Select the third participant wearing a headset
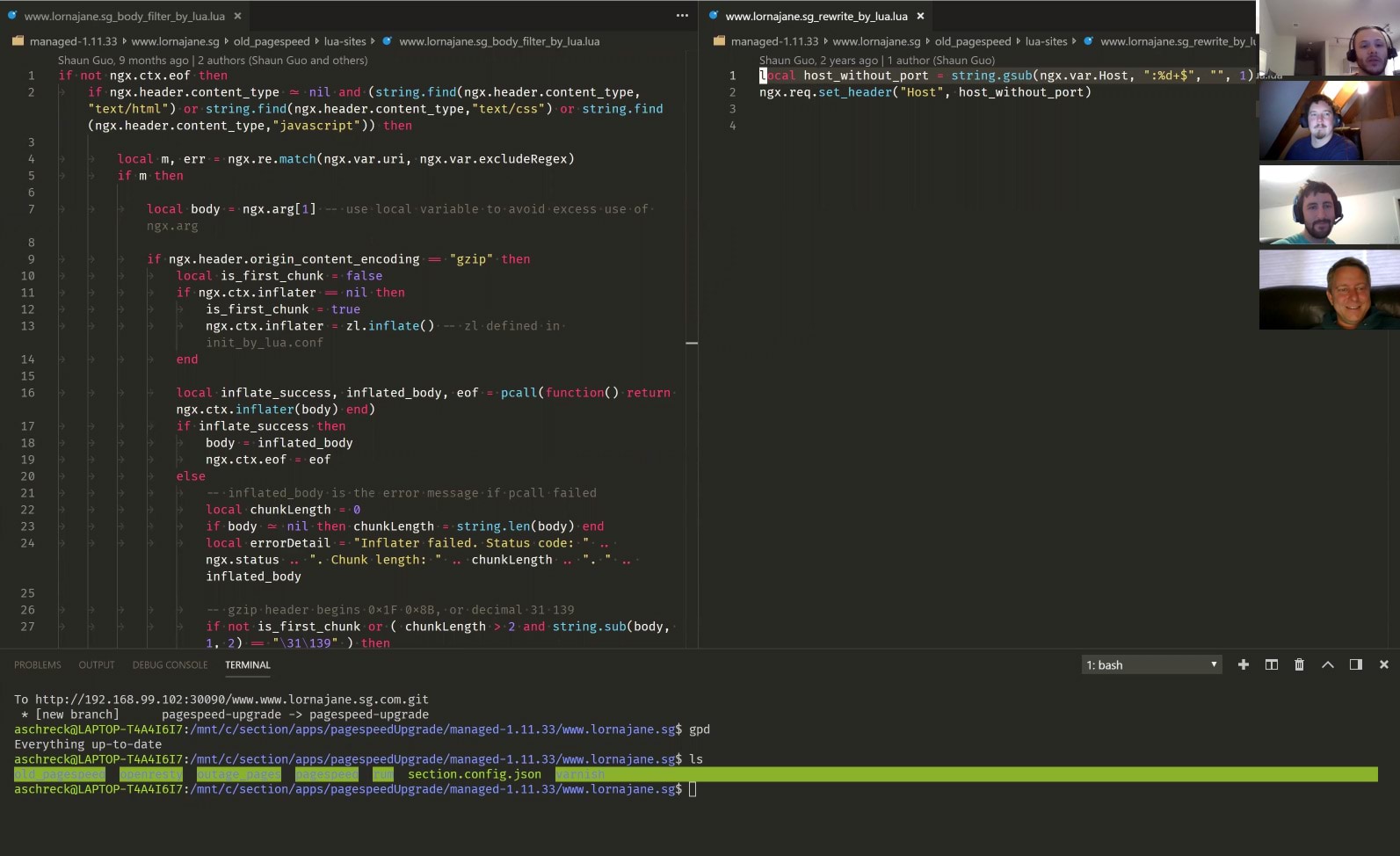The width and height of the screenshot is (1400, 856). pos(1329,205)
